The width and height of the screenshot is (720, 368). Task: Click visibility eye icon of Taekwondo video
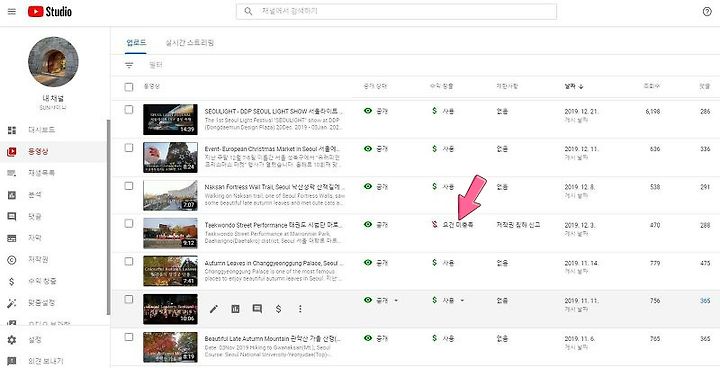368,224
